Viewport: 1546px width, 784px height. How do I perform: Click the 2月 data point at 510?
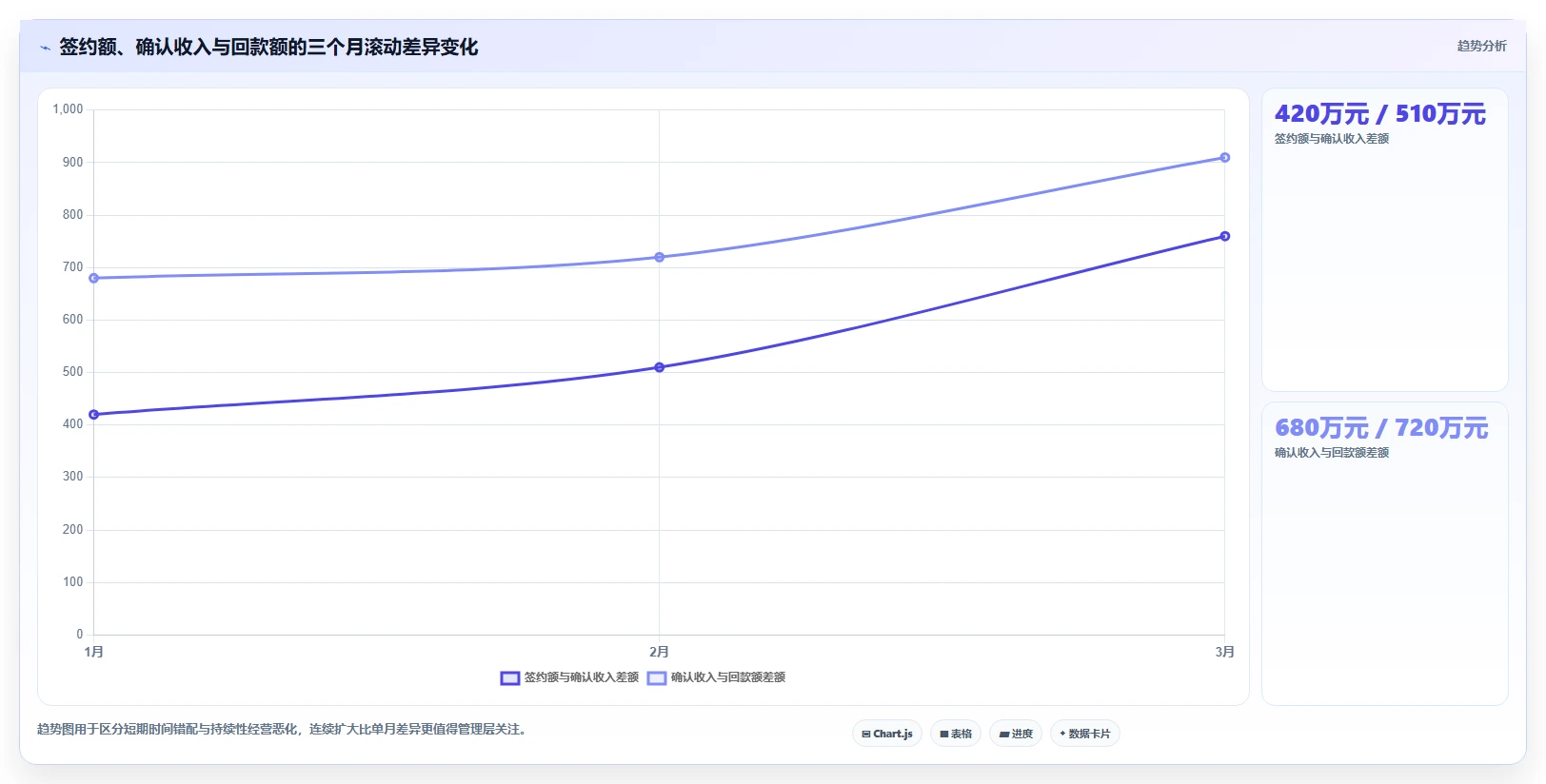tap(659, 367)
